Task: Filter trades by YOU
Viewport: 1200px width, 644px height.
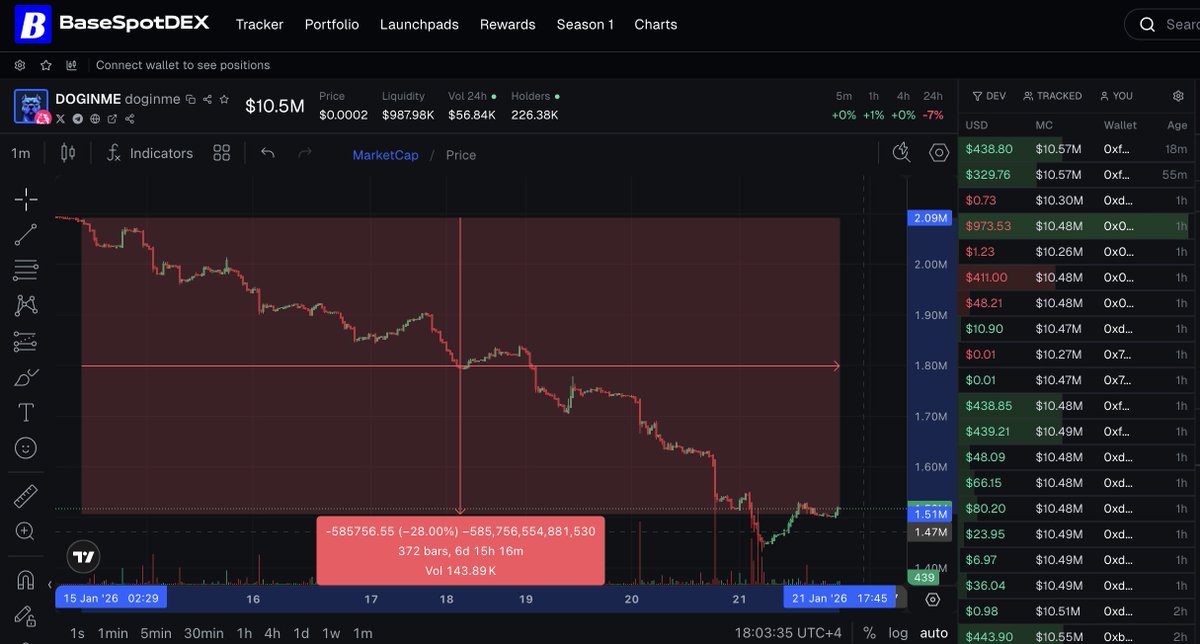Action: pyautogui.click(x=1116, y=96)
